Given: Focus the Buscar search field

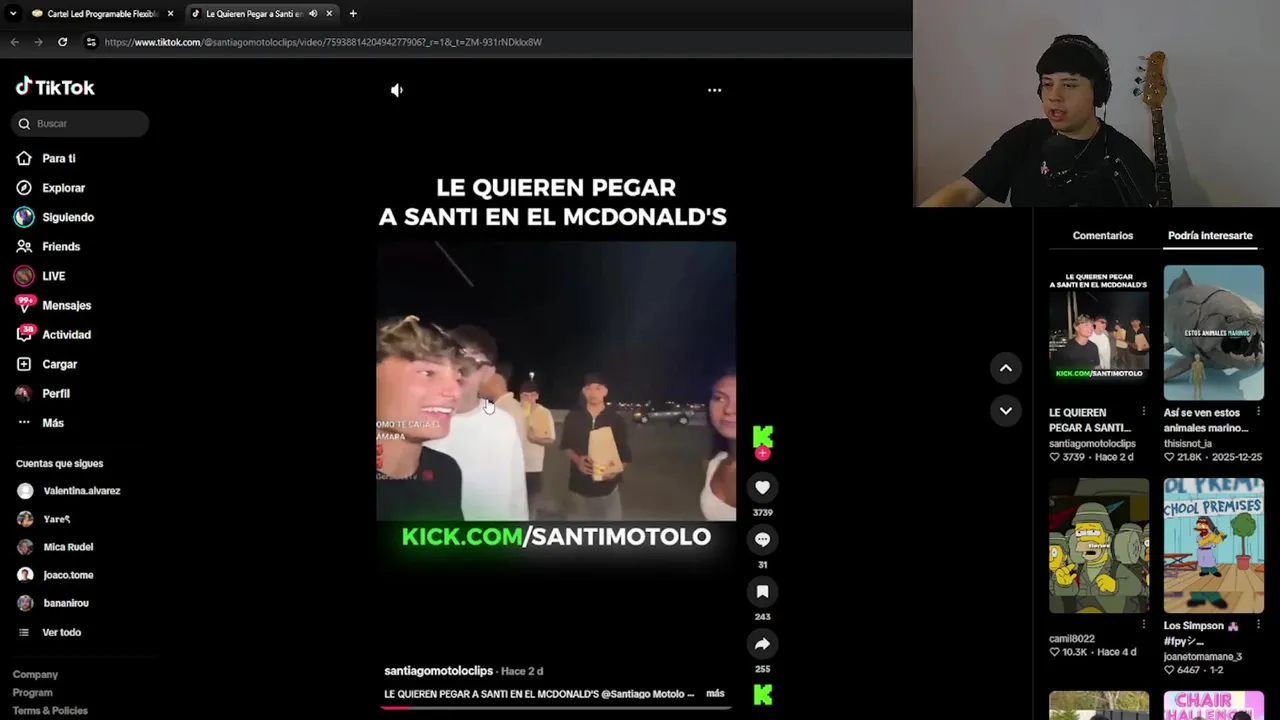Looking at the screenshot, I should pos(81,124).
